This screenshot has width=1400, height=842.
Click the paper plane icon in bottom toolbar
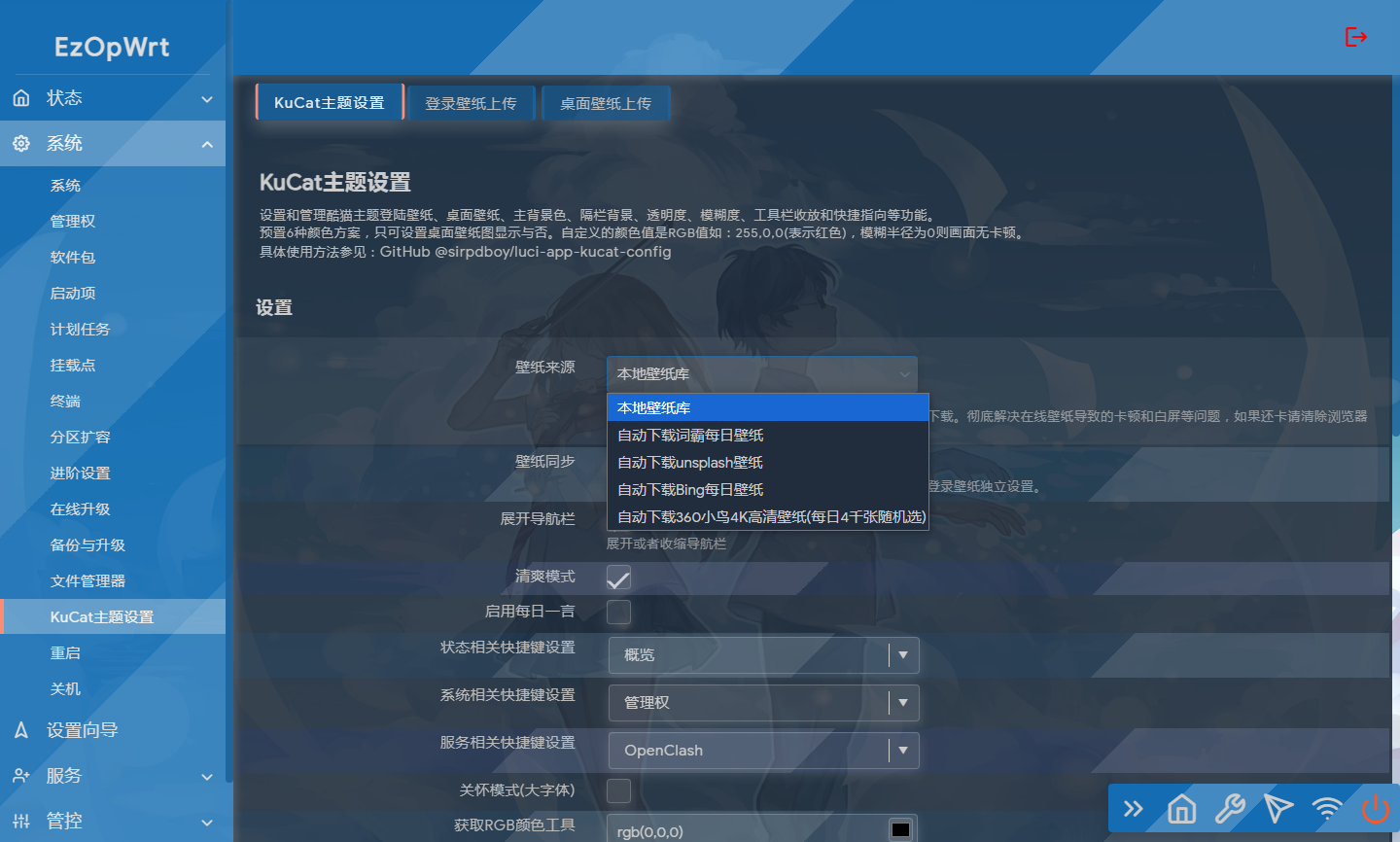click(1277, 809)
